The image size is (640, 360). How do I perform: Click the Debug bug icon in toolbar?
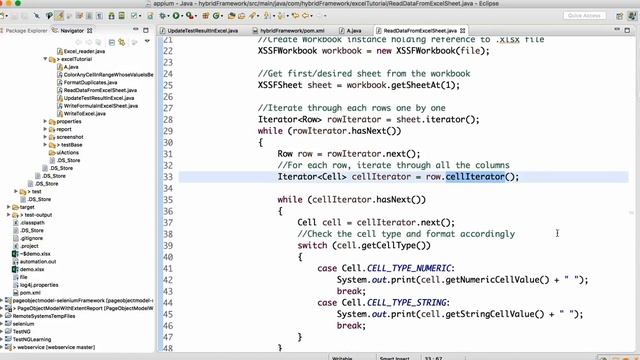162,16
